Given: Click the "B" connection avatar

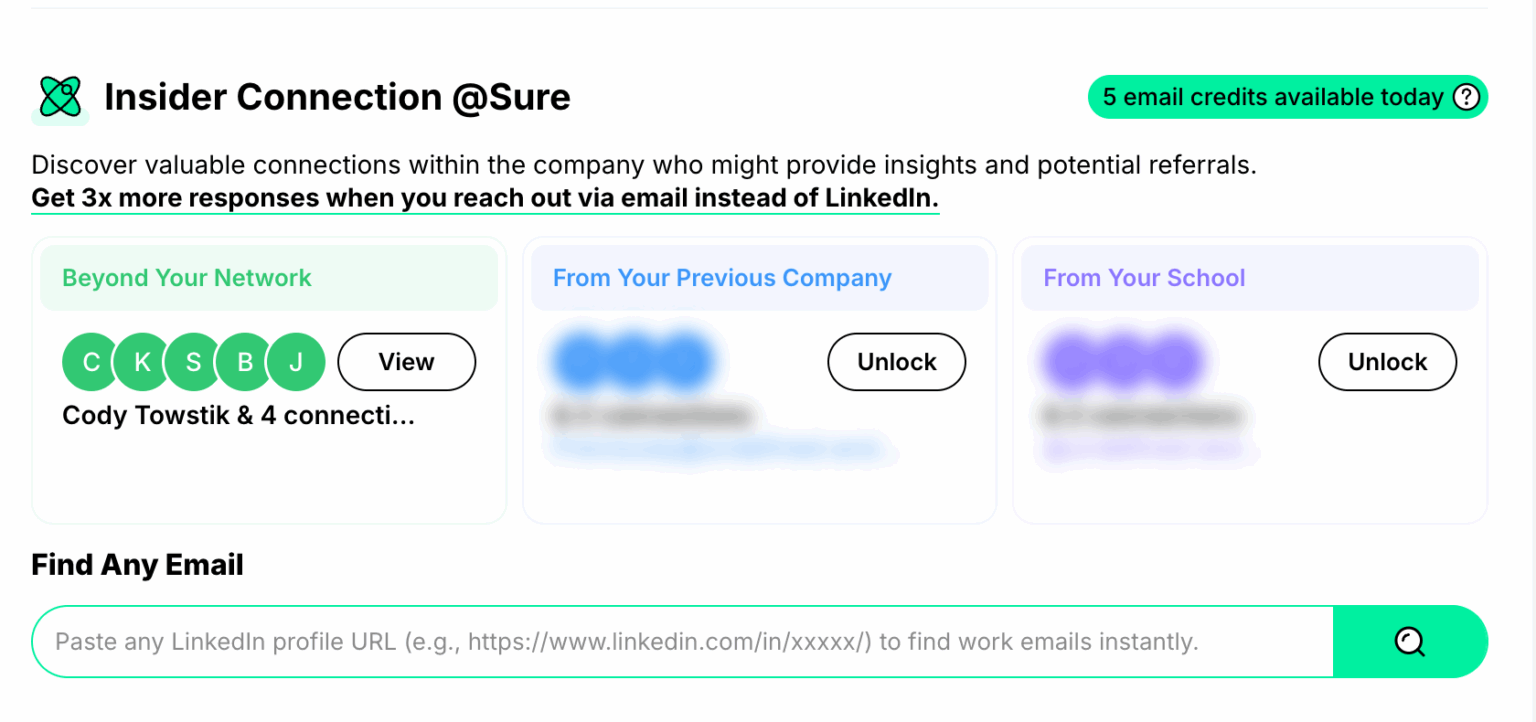Looking at the screenshot, I should (x=243, y=362).
